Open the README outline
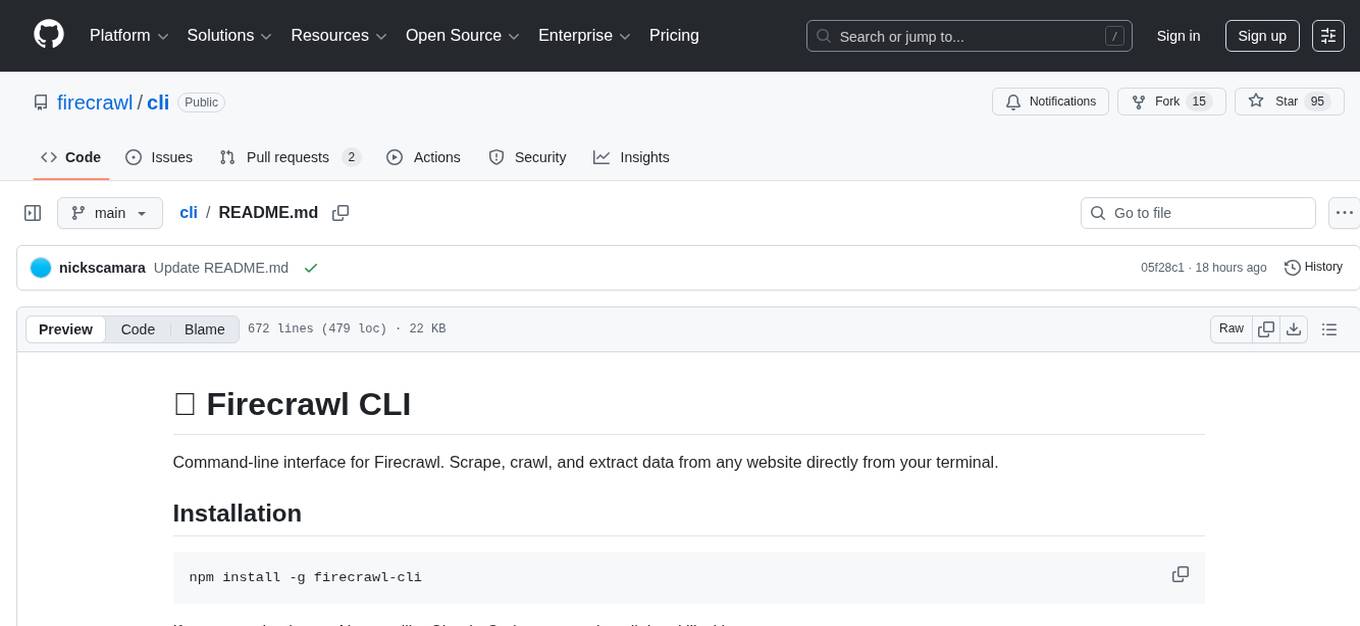This screenshot has height=626, width=1360. [x=1330, y=328]
